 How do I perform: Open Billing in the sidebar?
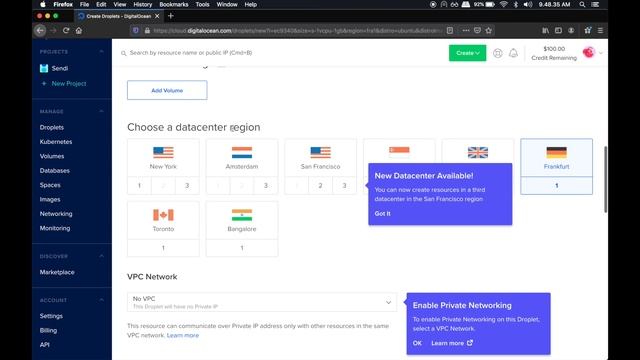point(48,330)
